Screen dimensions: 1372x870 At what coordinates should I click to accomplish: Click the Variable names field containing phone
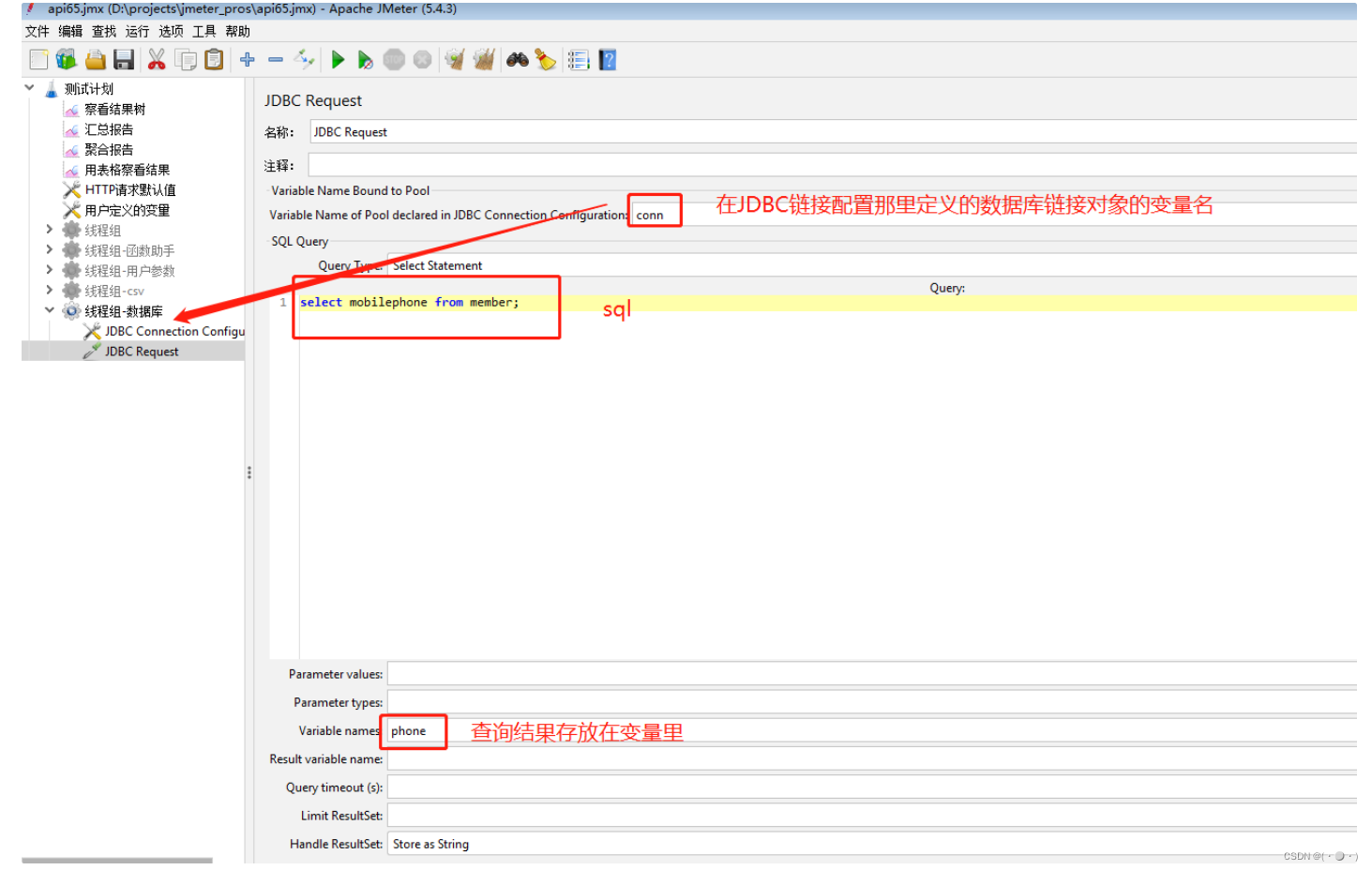[x=872, y=730]
